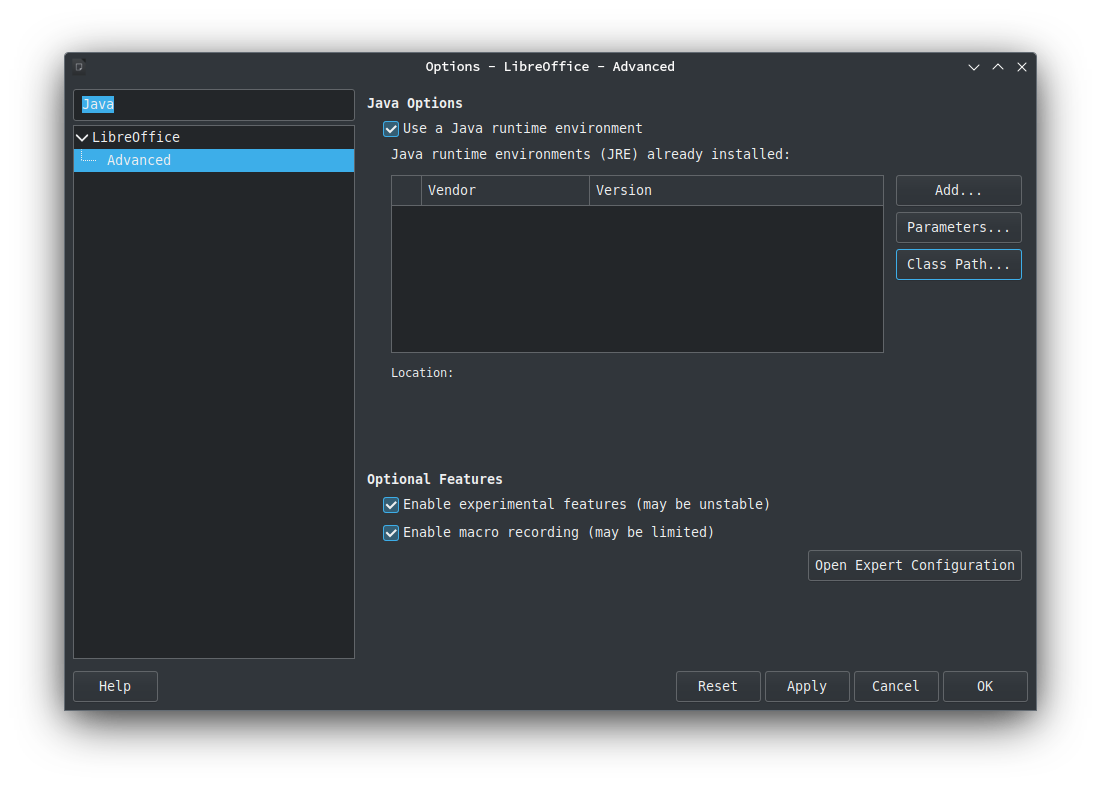Click the JRE already installed label
1101x787 pixels.
pyautogui.click(x=591, y=154)
